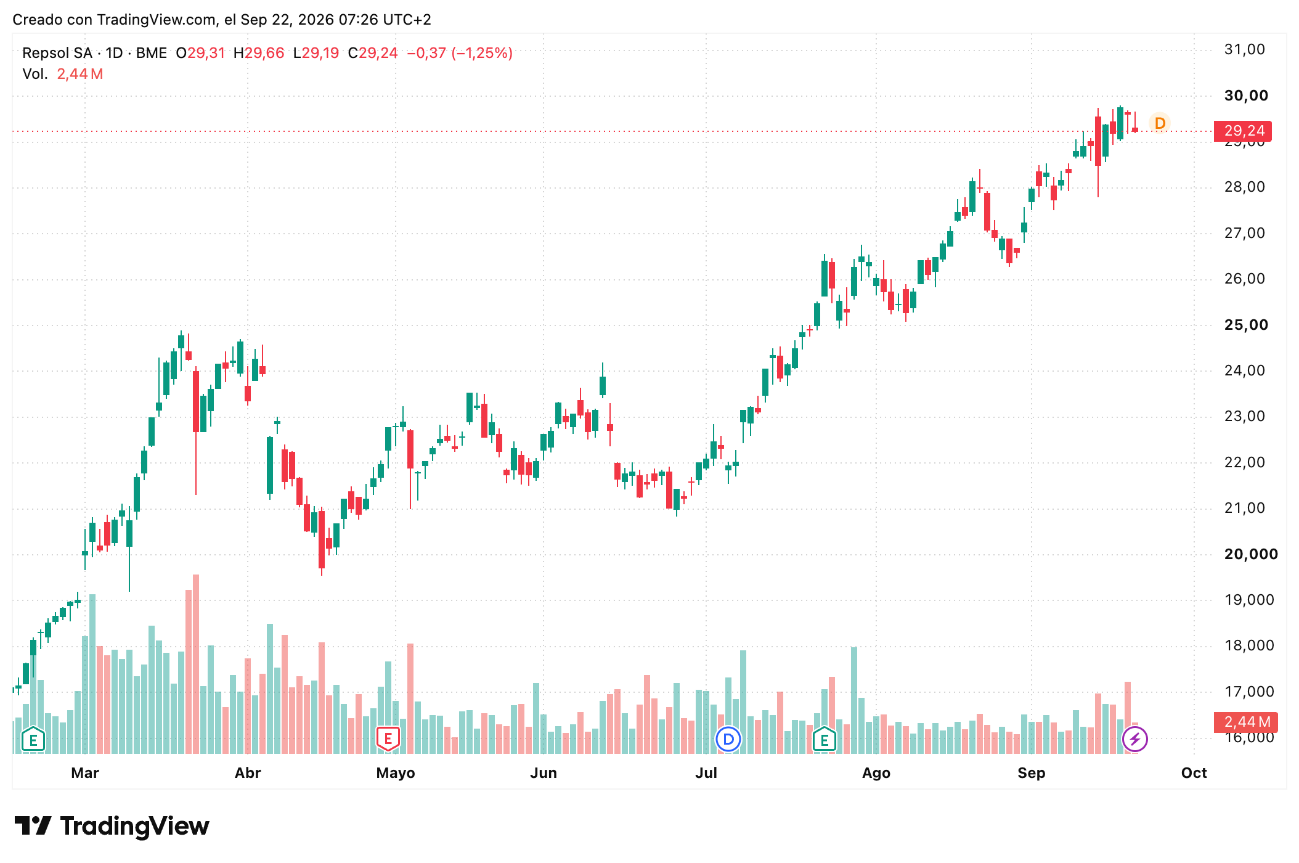Click the 26,00 price axis label
The width and height of the screenshot is (1299, 863).
pyautogui.click(x=1246, y=279)
